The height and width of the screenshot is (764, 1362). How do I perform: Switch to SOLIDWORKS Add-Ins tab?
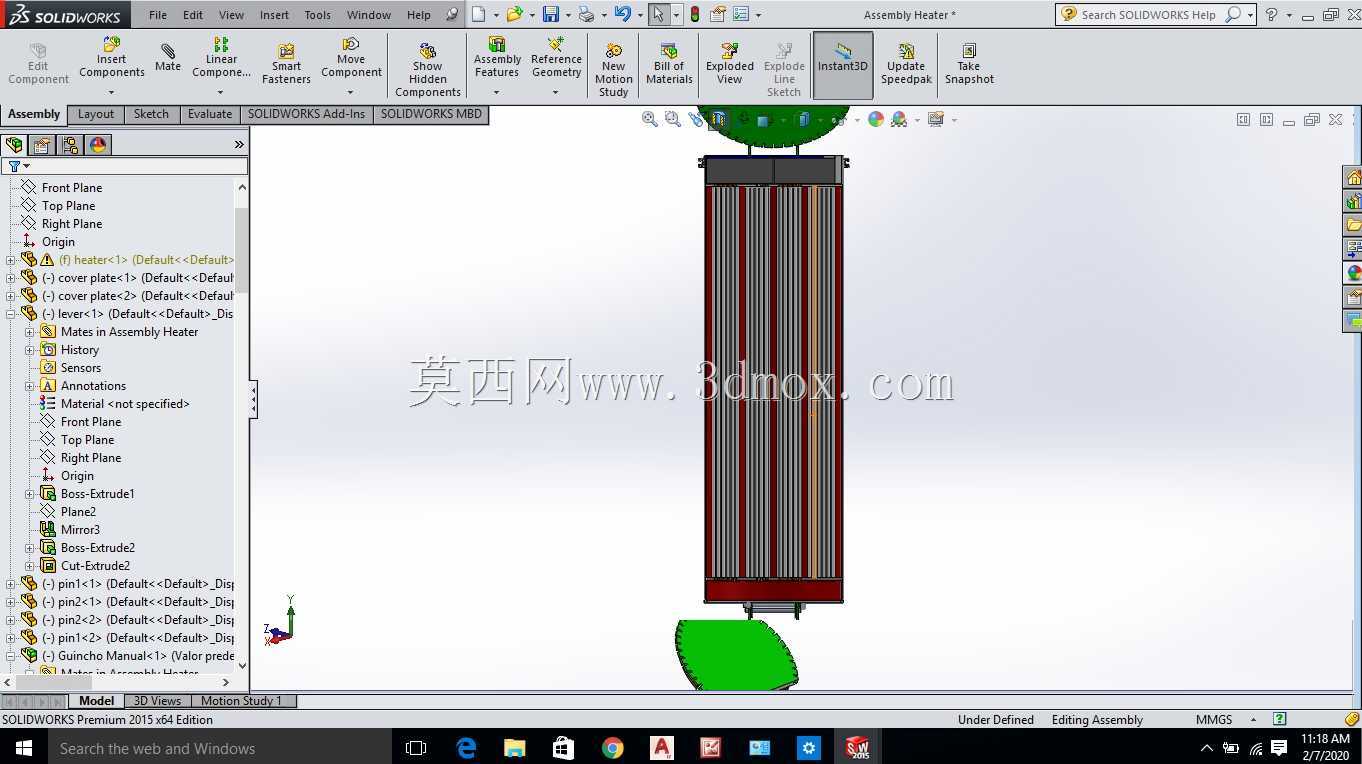tap(306, 114)
